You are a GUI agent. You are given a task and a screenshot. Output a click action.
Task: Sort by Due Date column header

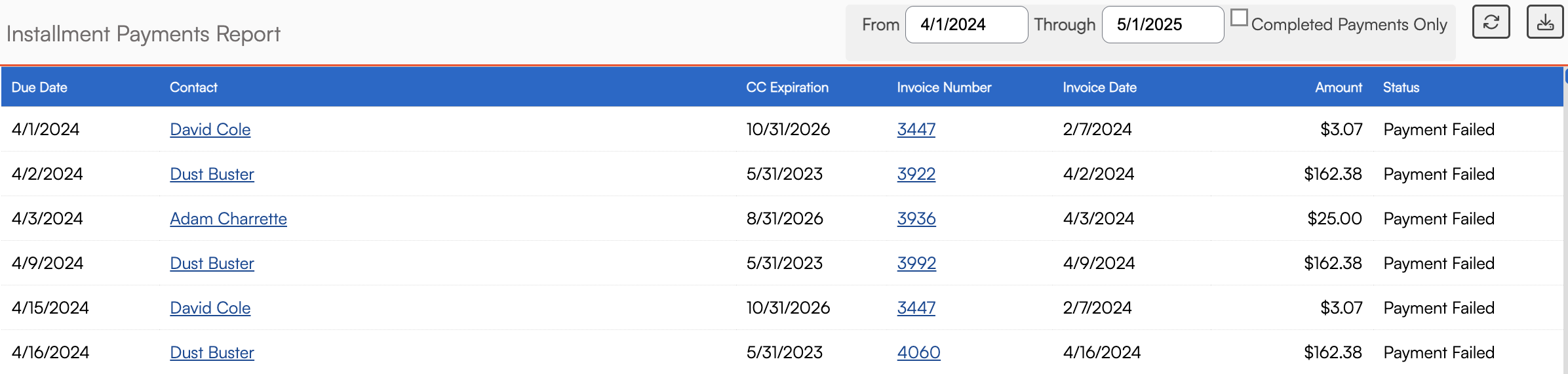39,87
